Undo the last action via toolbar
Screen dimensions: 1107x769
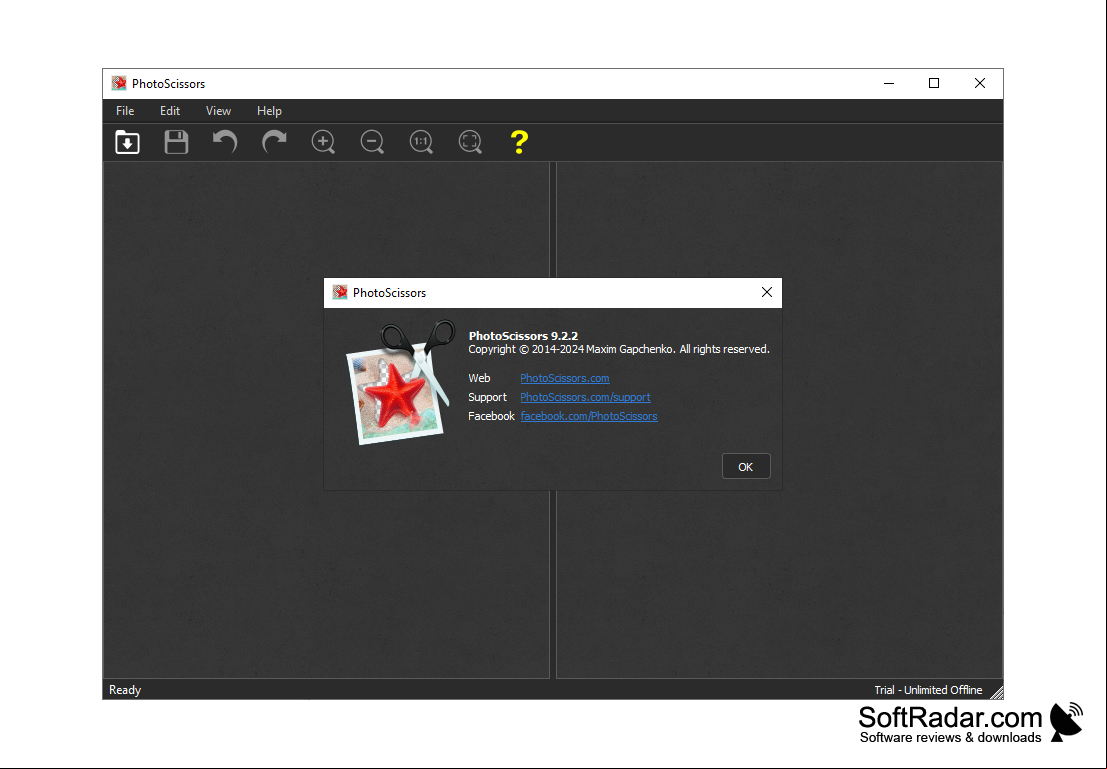click(x=225, y=142)
